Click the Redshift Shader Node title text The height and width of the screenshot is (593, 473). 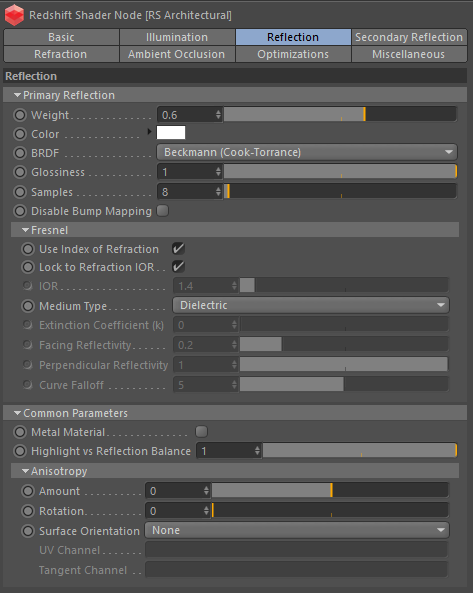tap(130, 15)
